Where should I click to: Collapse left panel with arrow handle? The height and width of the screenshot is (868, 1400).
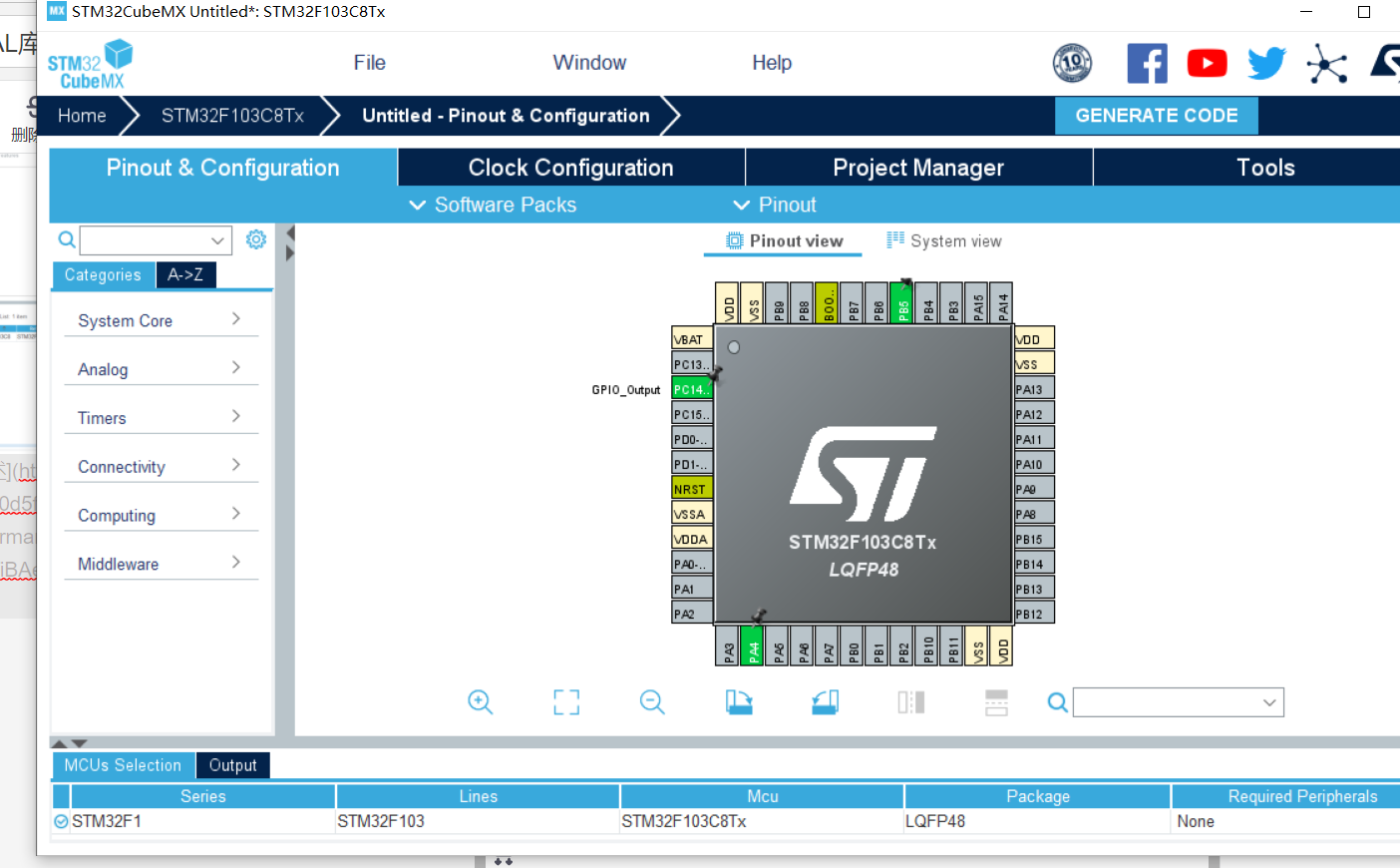coord(290,232)
